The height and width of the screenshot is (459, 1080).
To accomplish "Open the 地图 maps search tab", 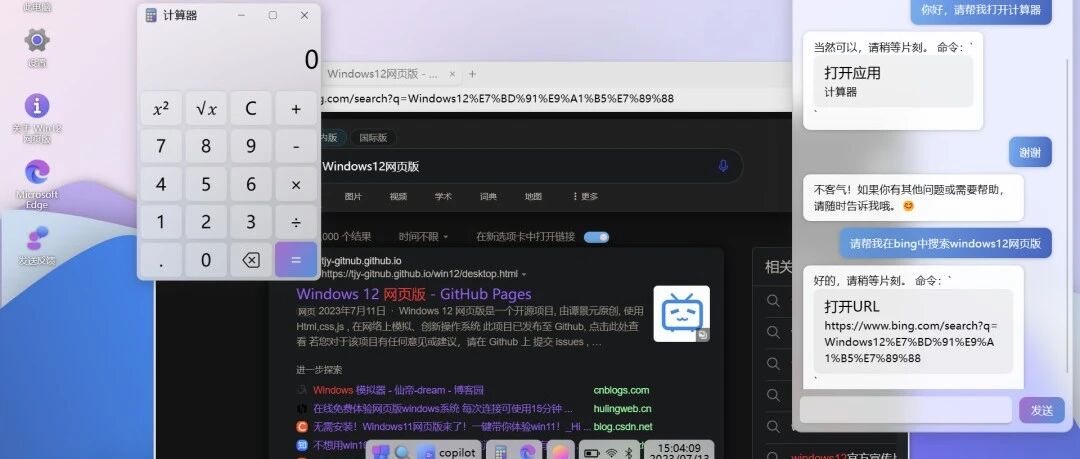I will pyautogui.click(x=533, y=196).
